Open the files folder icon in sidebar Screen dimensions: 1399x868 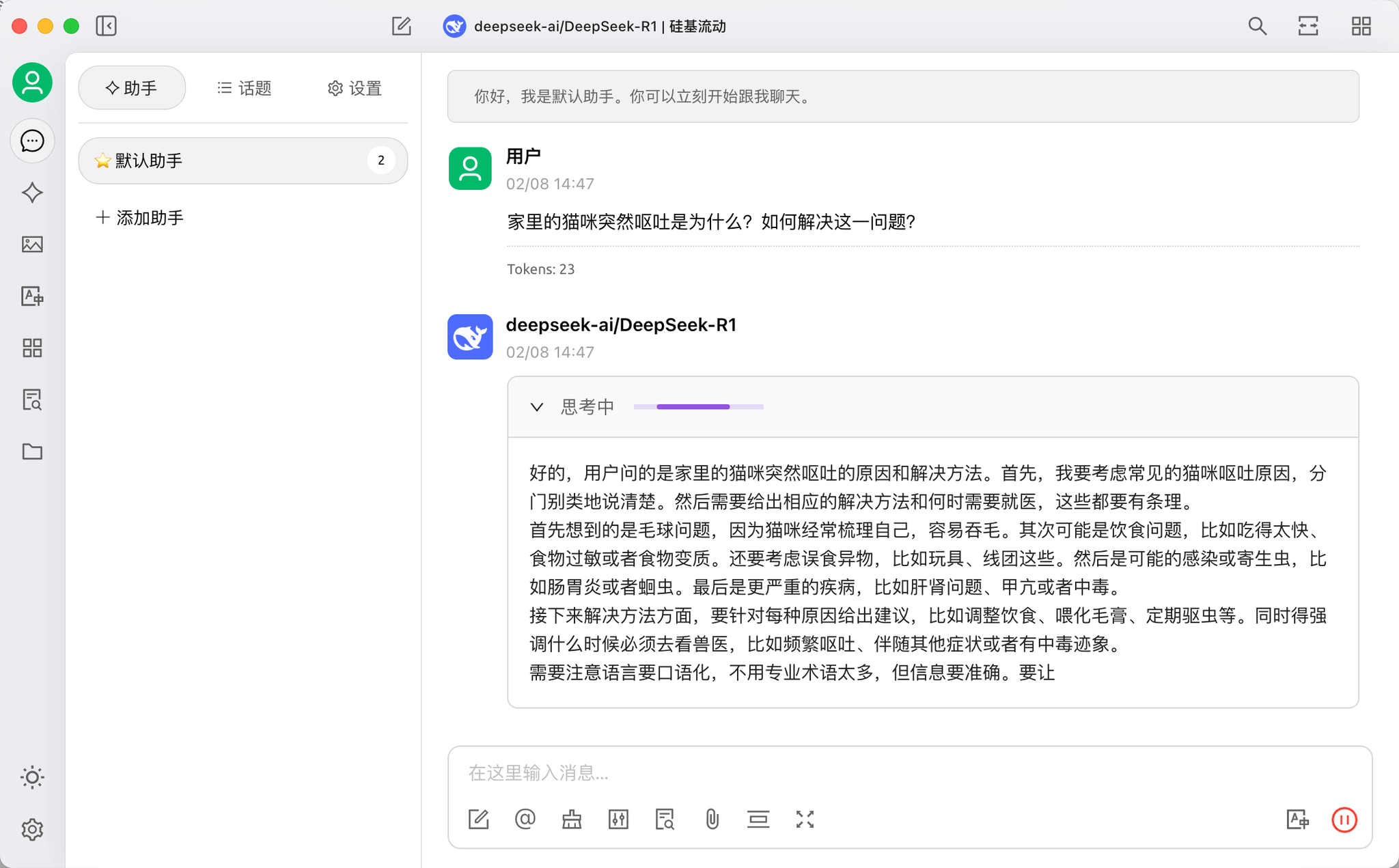[32, 451]
